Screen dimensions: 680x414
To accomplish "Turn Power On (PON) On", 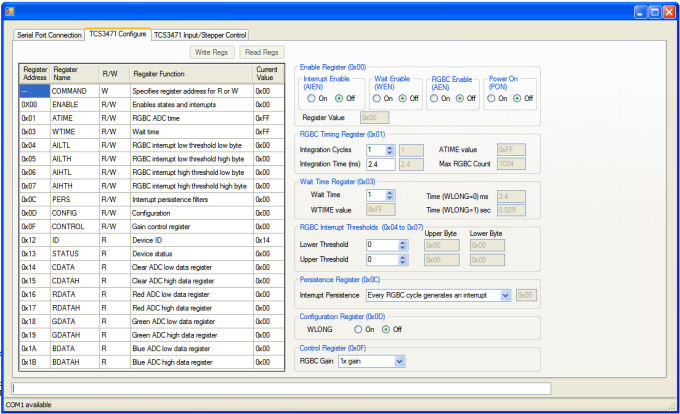I will tap(491, 98).
